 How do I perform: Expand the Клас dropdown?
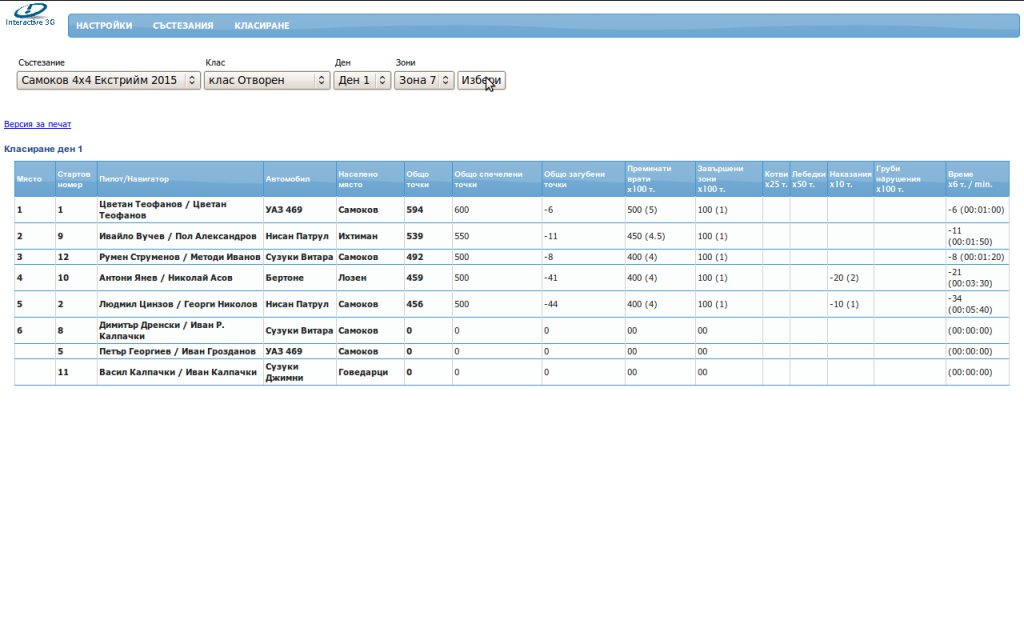(266, 80)
